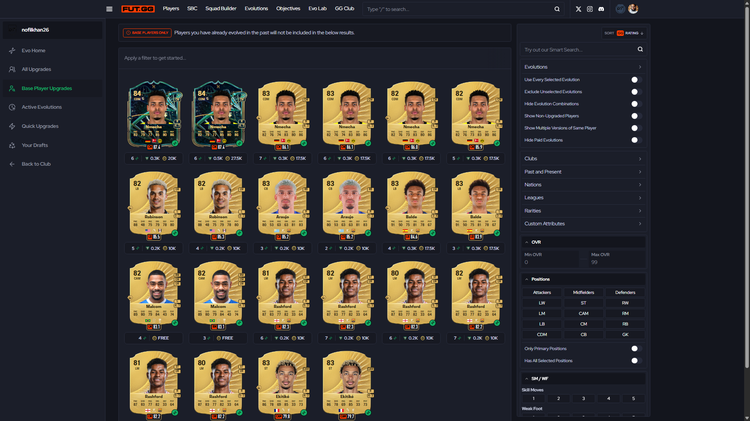Image resolution: width=750 pixels, height=421 pixels.
Task: Open the Sort Rating dropdown
Action: [x=623, y=33]
